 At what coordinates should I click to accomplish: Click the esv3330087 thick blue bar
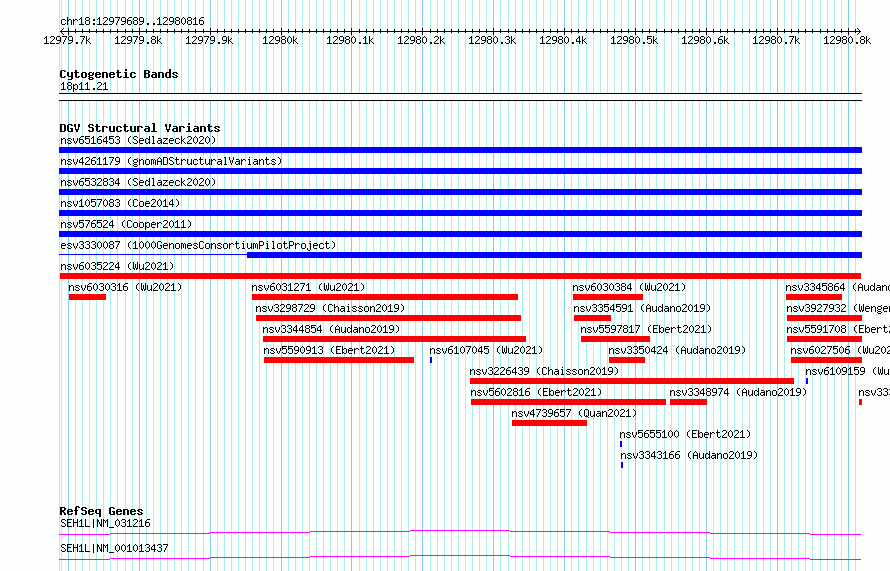pos(555,255)
